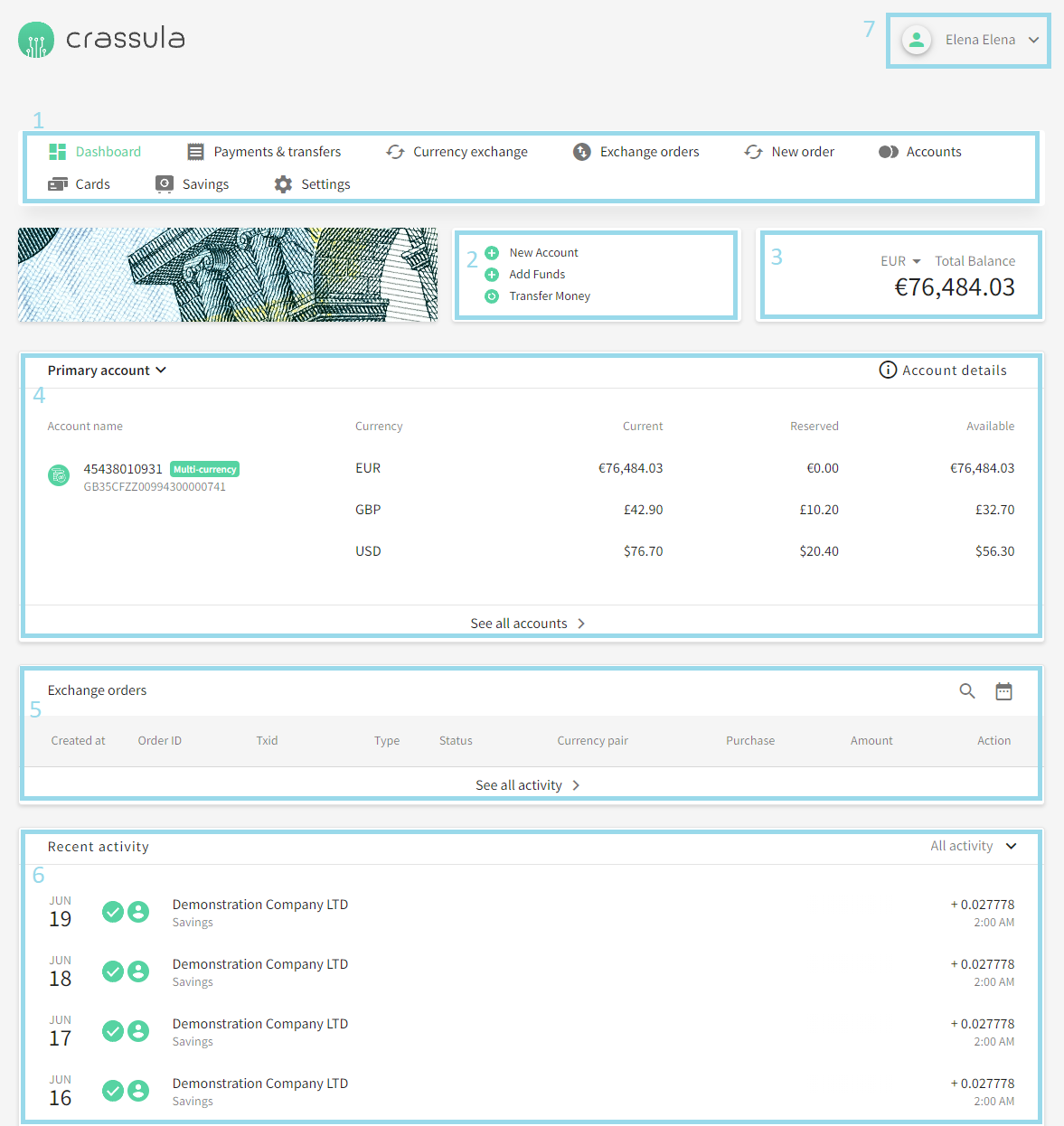Expand the All activity filter
The height and width of the screenshot is (1126, 1064).
coord(973,846)
